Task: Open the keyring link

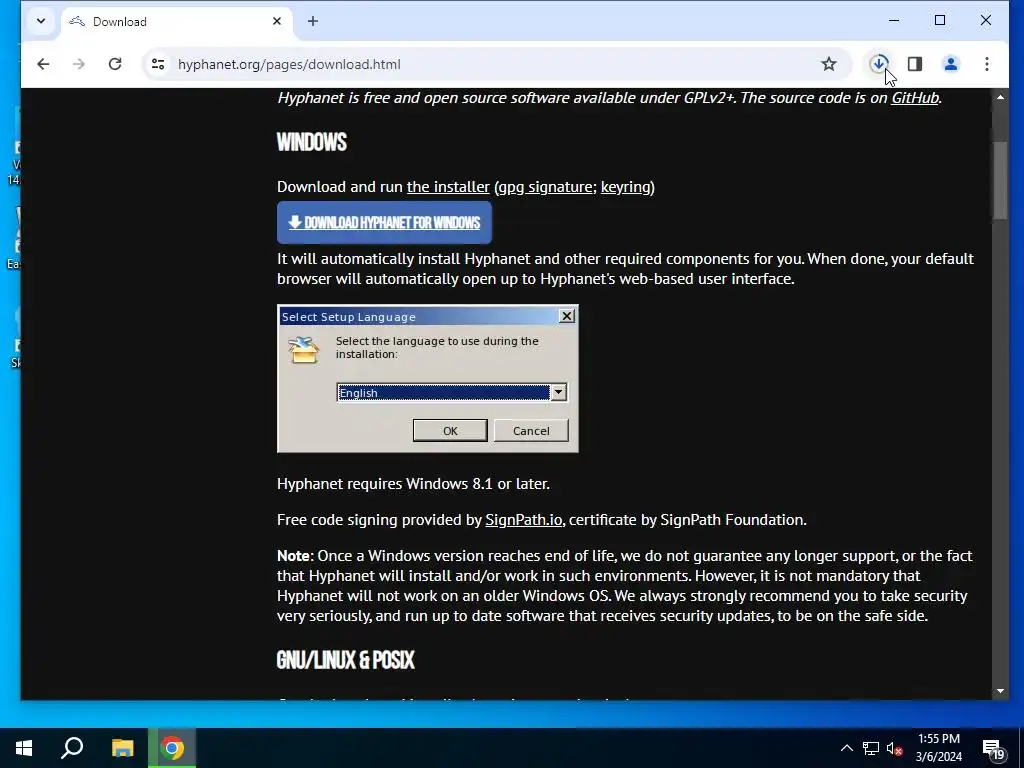Action: click(626, 187)
